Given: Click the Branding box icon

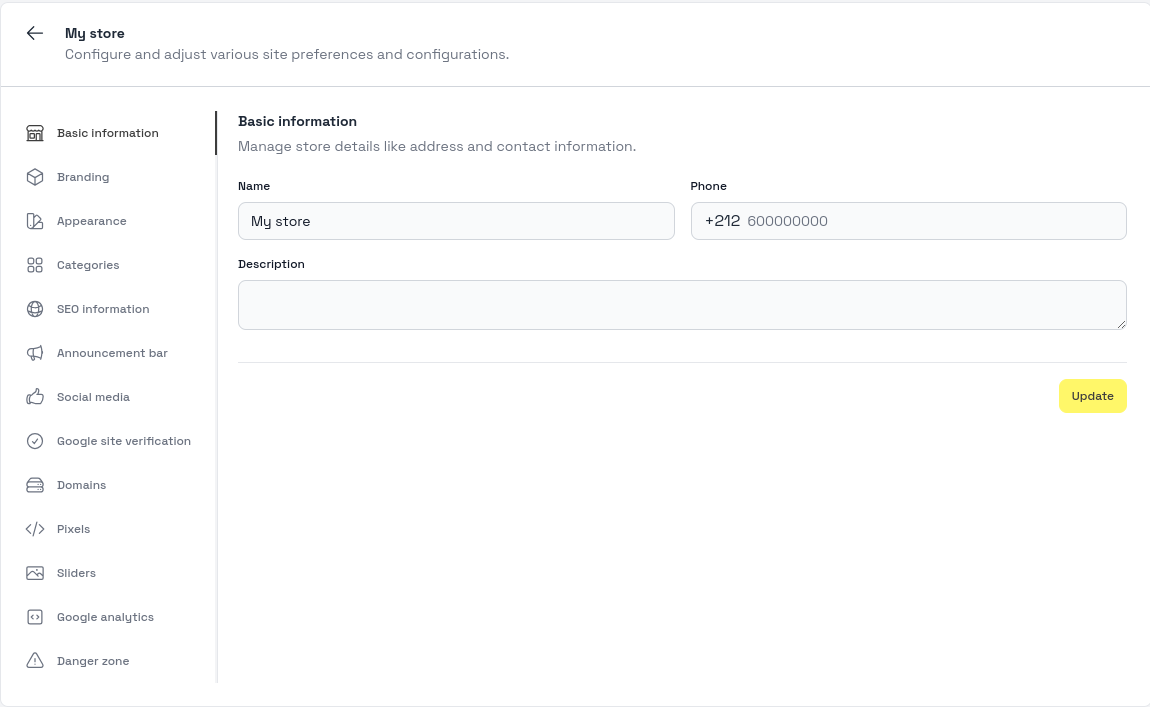Looking at the screenshot, I should click(x=35, y=177).
